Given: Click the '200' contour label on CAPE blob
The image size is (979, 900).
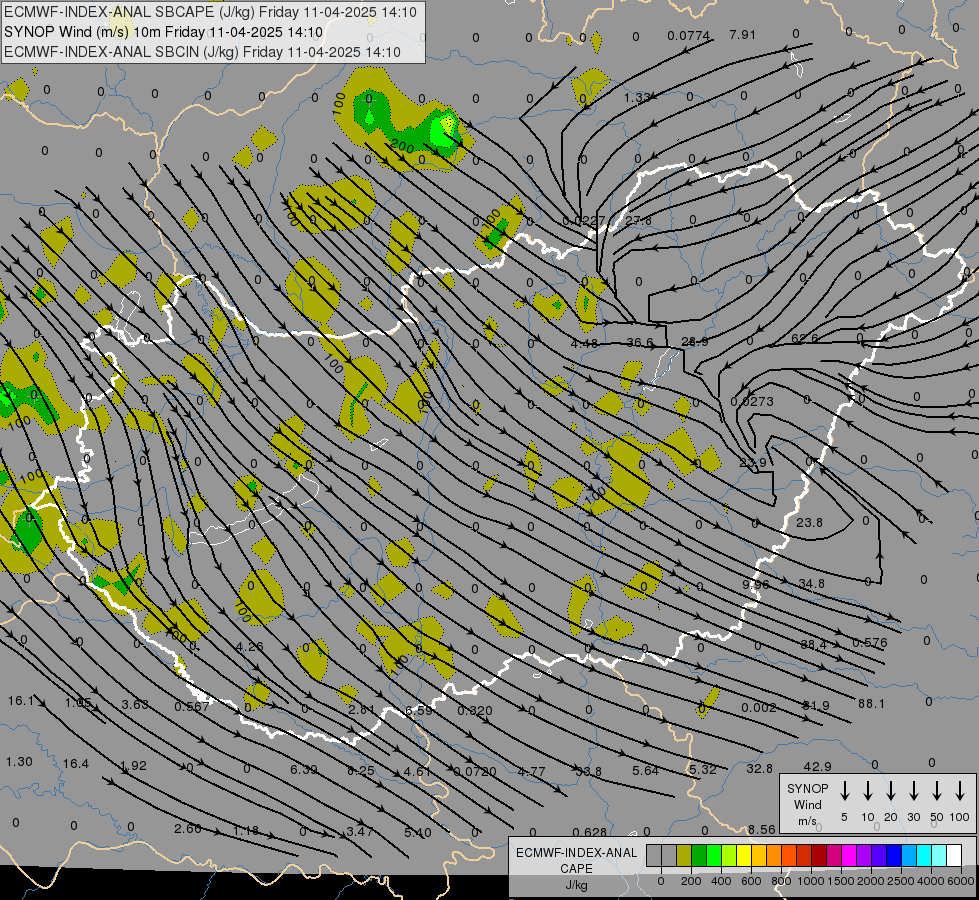Looking at the screenshot, I should [x=402, y=146].
